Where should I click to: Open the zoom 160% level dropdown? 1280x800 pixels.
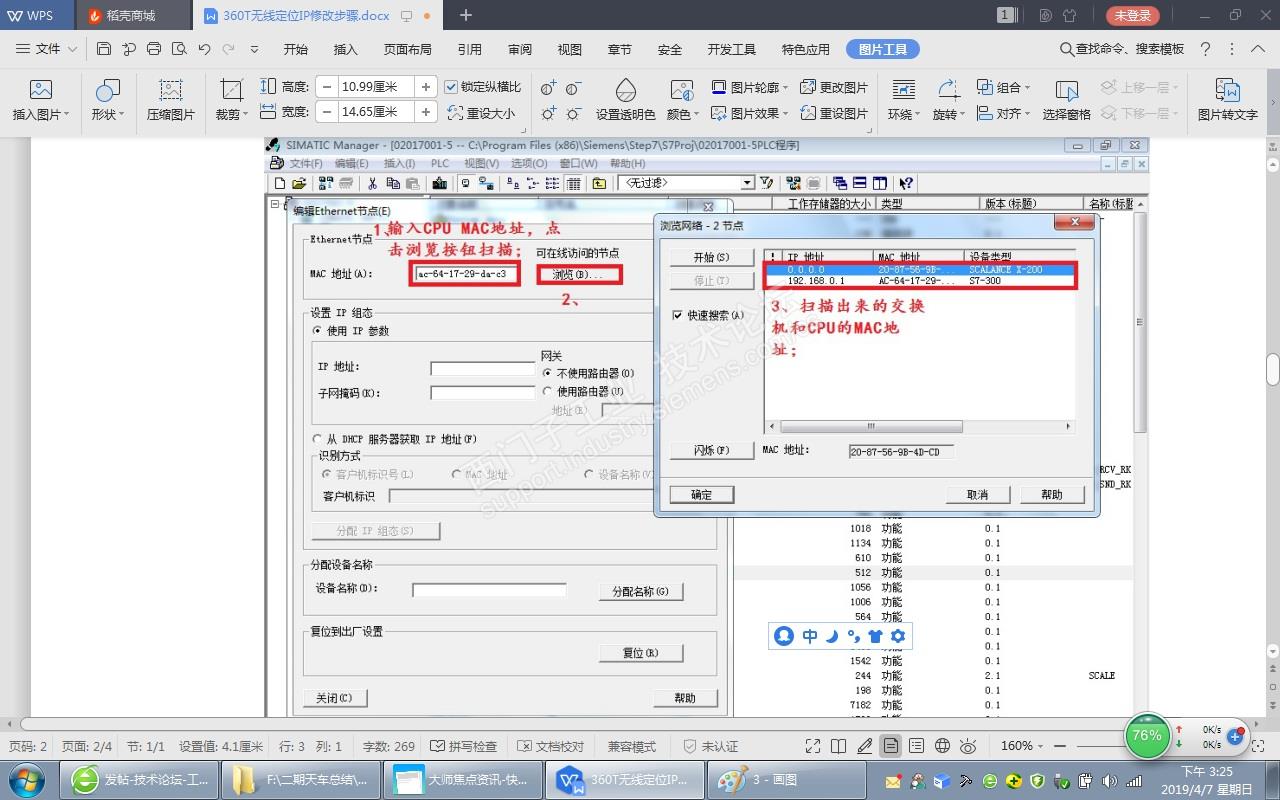coord(1021,746)
